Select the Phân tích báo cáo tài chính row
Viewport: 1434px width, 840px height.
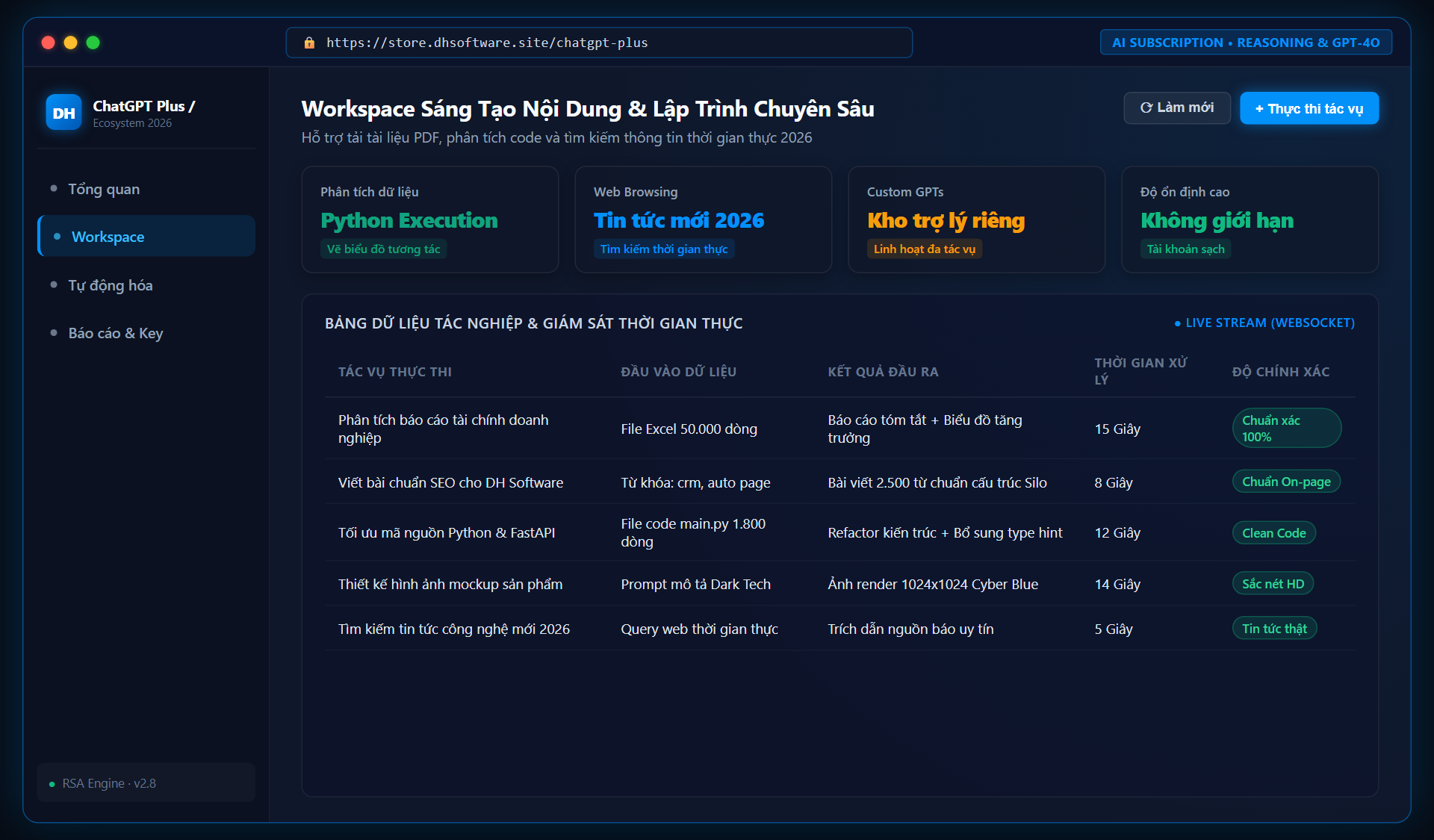pyautogui.click(x=840, y=429)
